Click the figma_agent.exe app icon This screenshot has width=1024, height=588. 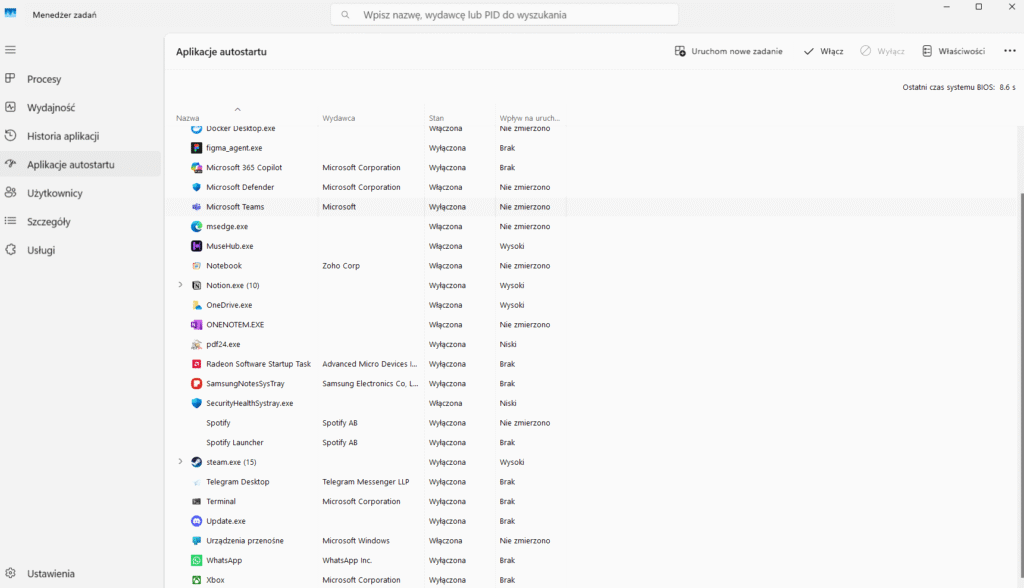coord(197,148)
